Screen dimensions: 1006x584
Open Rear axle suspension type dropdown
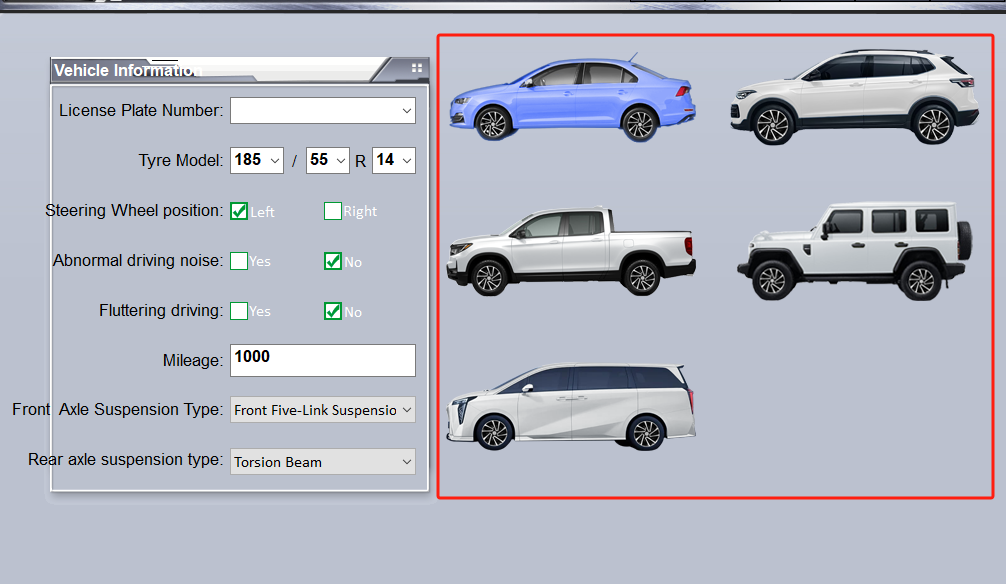click(x=323, y=462)
